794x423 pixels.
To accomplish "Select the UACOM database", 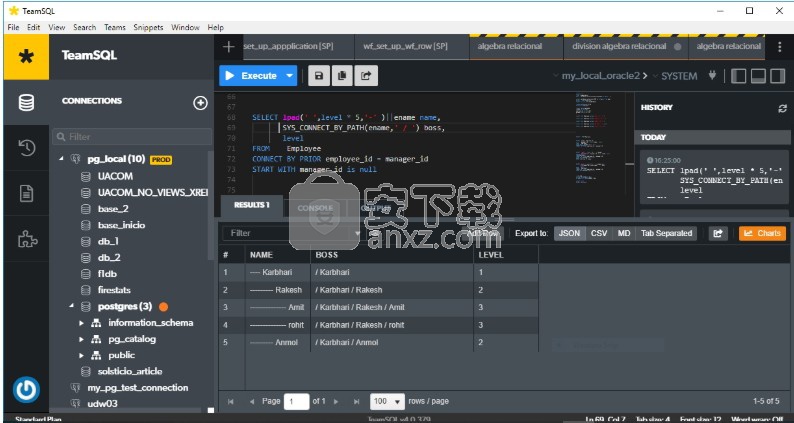I will coord(115,176).
